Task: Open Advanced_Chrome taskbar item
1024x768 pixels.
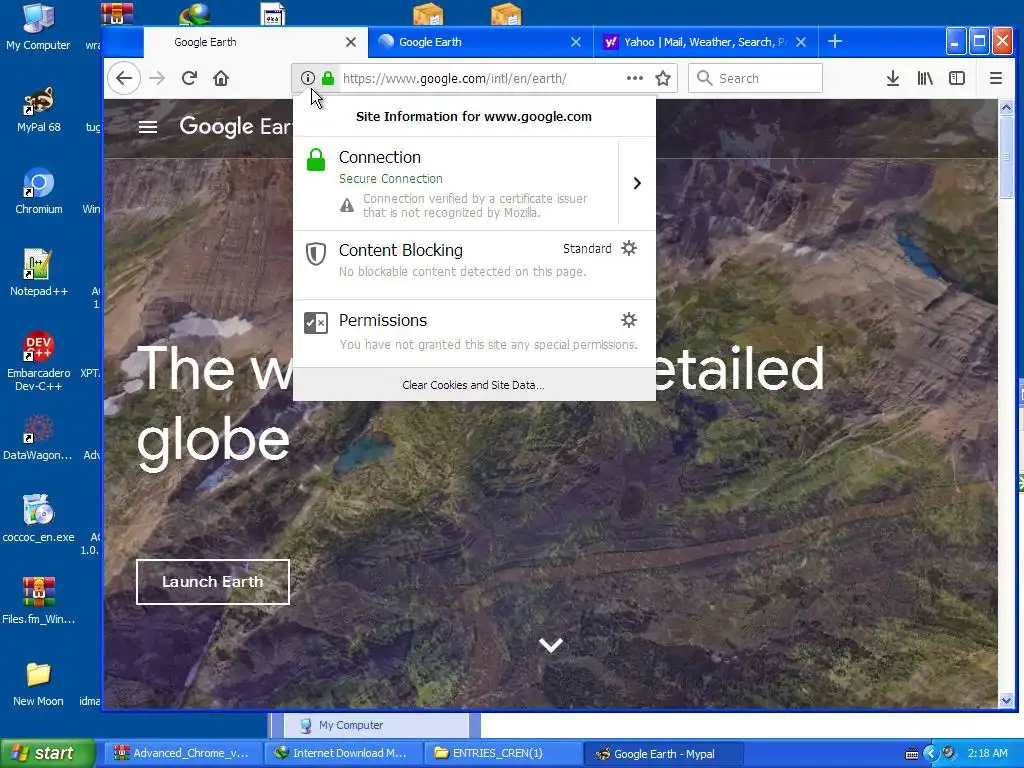Action: pos(182,753)
